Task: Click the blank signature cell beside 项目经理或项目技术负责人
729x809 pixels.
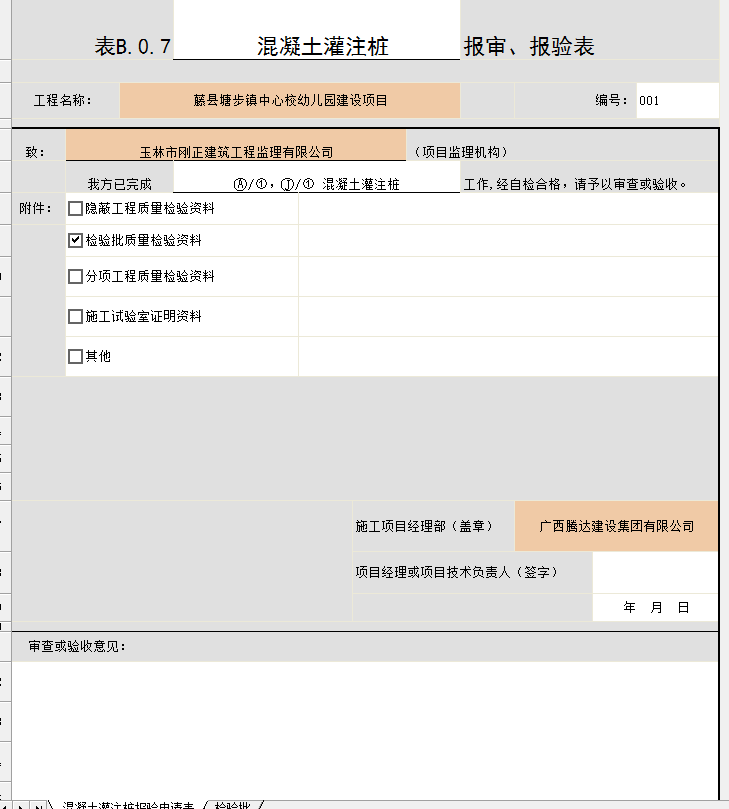Action: pos(655,572)
